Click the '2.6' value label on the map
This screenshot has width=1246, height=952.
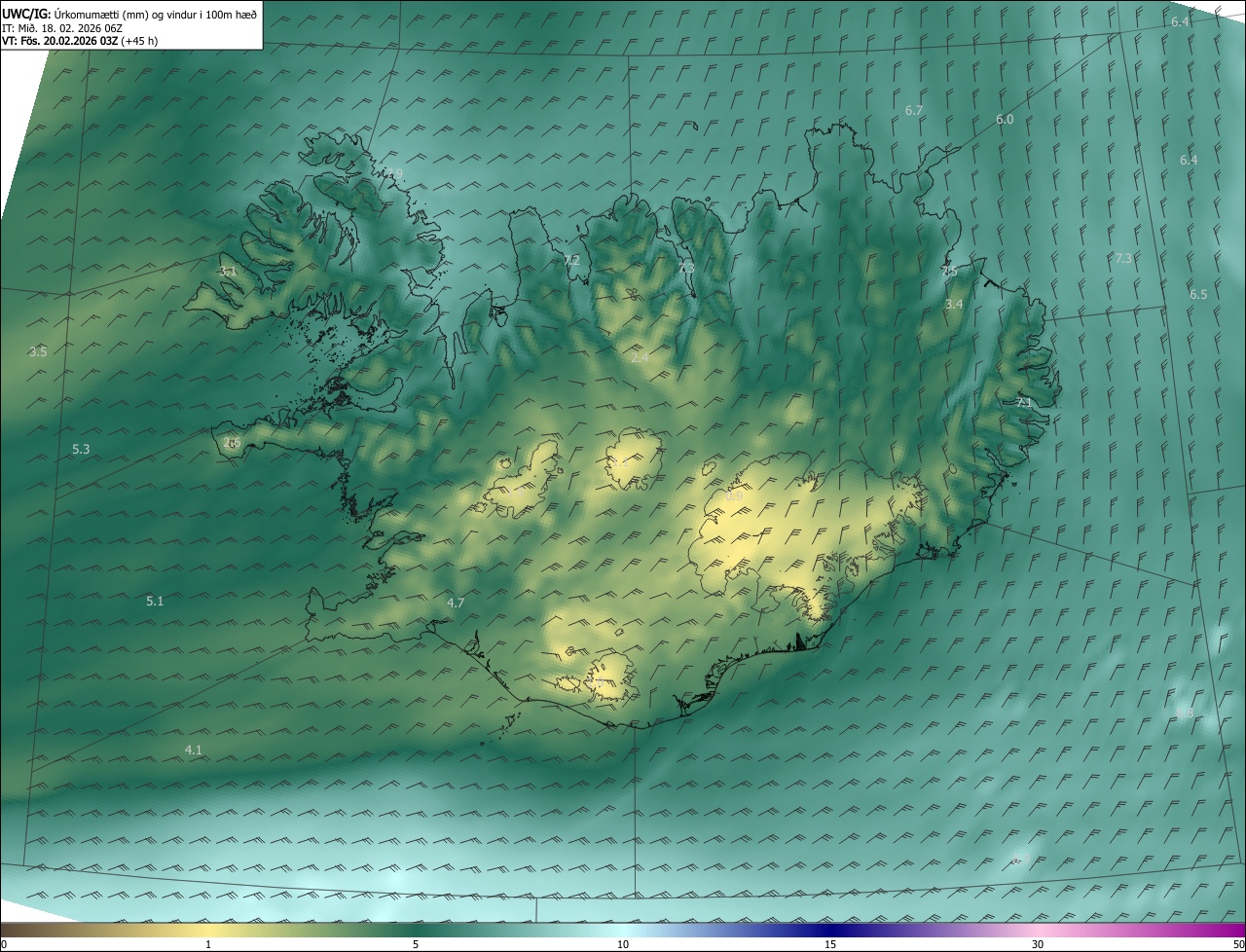[232, 443]
